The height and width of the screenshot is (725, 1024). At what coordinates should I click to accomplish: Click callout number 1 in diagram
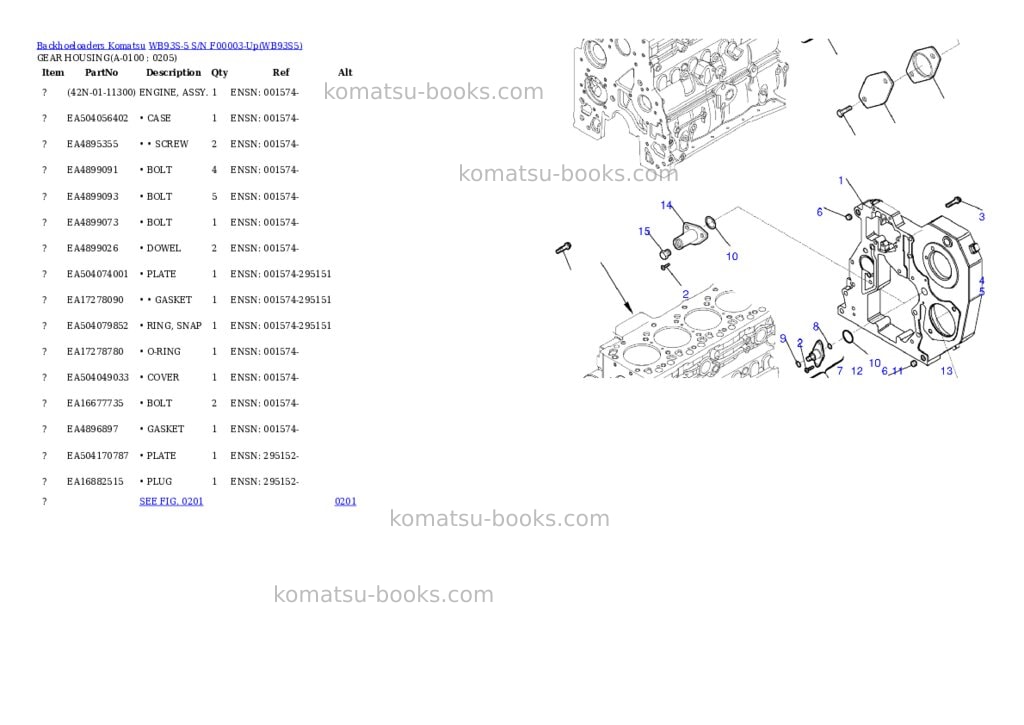(841, 180)
